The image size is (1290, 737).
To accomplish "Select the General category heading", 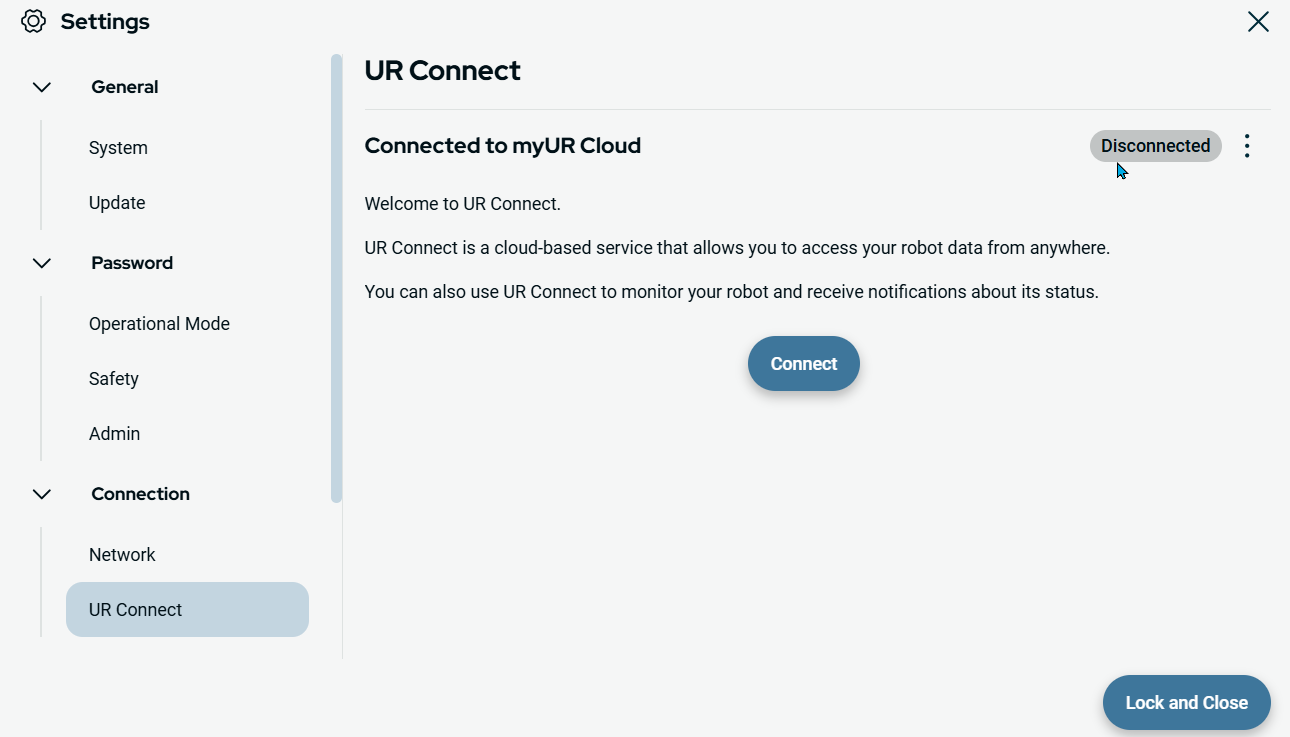I will [125, 88].
